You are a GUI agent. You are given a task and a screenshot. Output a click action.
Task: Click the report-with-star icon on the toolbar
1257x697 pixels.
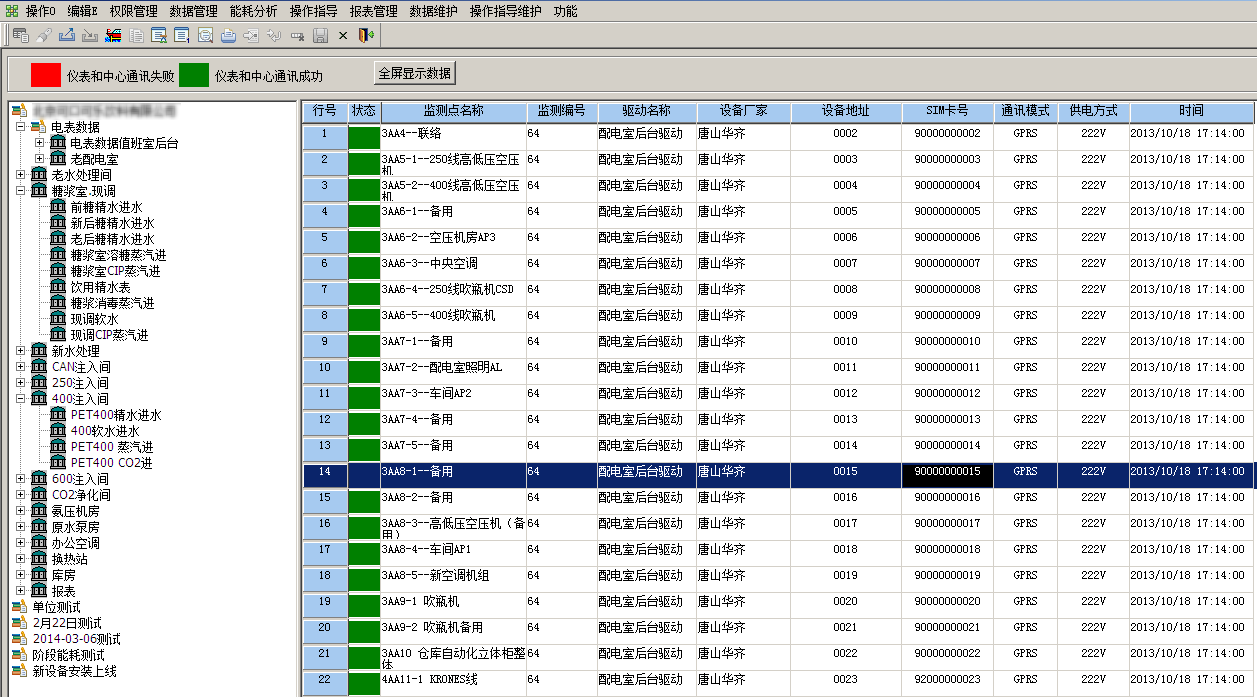(x=158, y=36)
